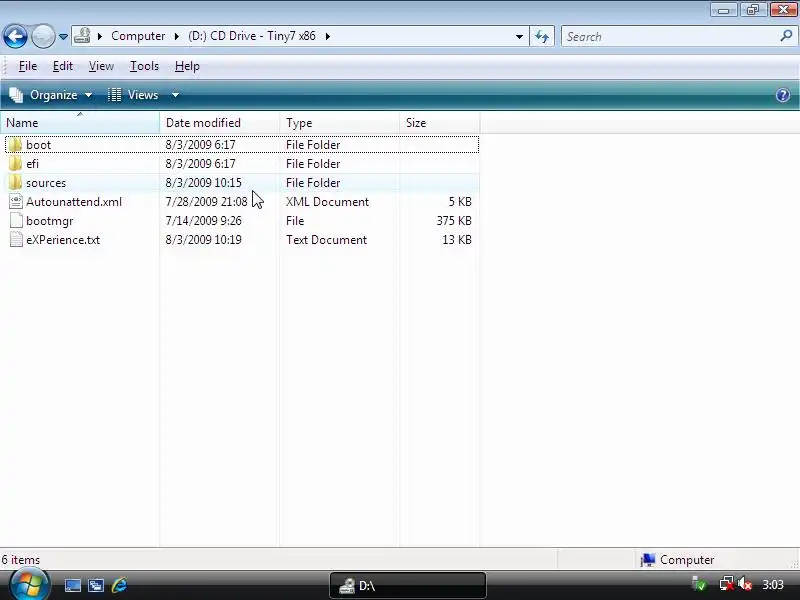Open the Help menu

pyautogui.click(x=187, y=66)
